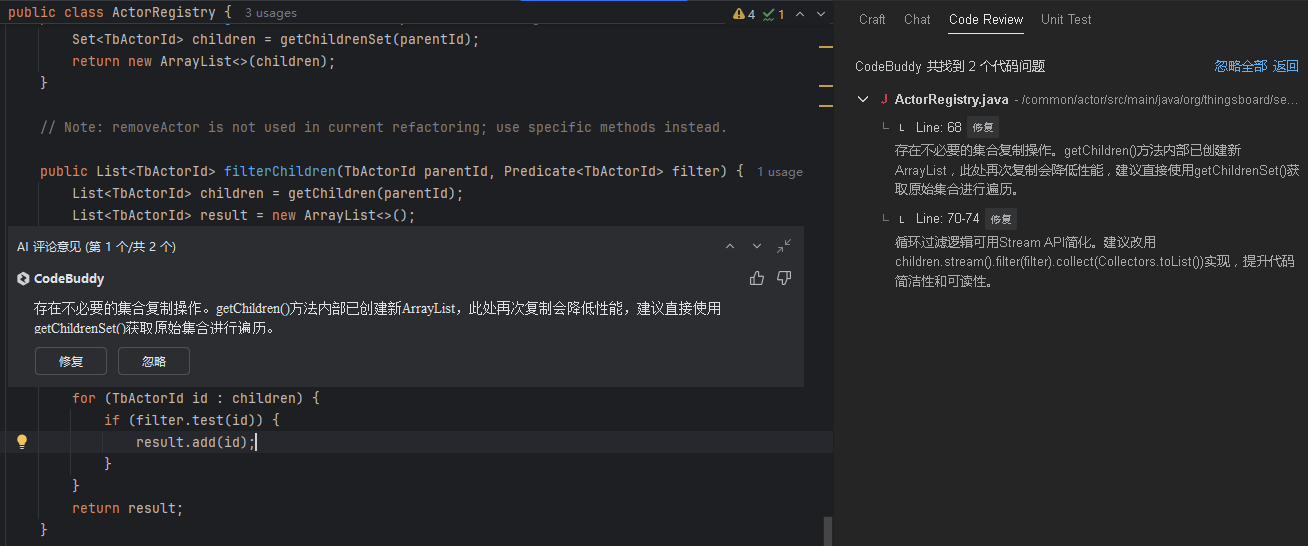
Task: Click 修复 next to Line: 68
Action: coord(983,127)
